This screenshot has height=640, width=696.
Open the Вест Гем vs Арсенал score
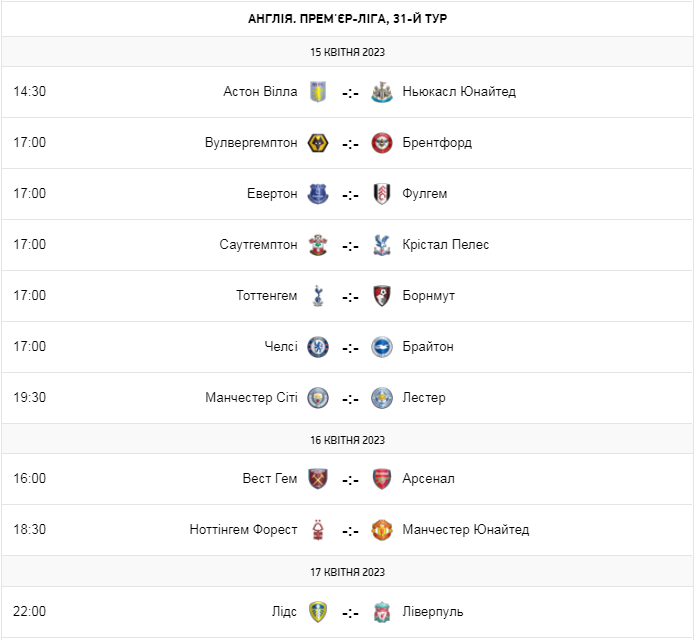pos(350,480)
